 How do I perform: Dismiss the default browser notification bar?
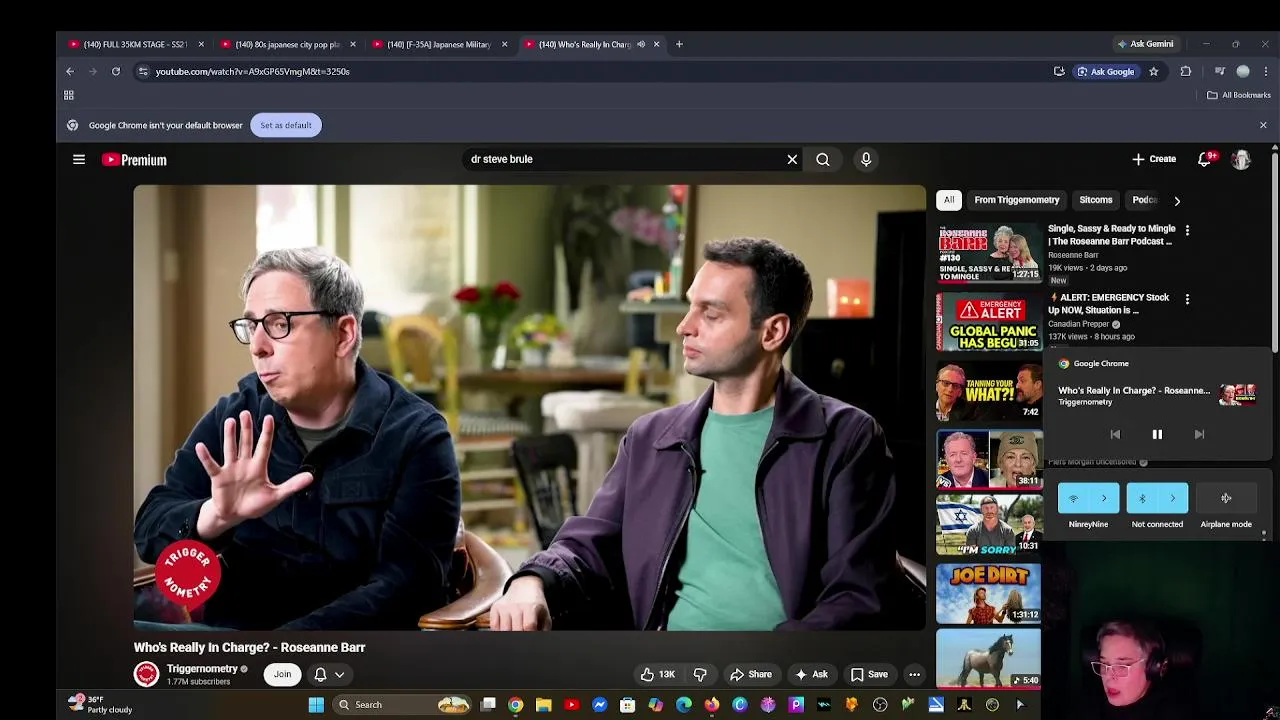[1263, 125]
